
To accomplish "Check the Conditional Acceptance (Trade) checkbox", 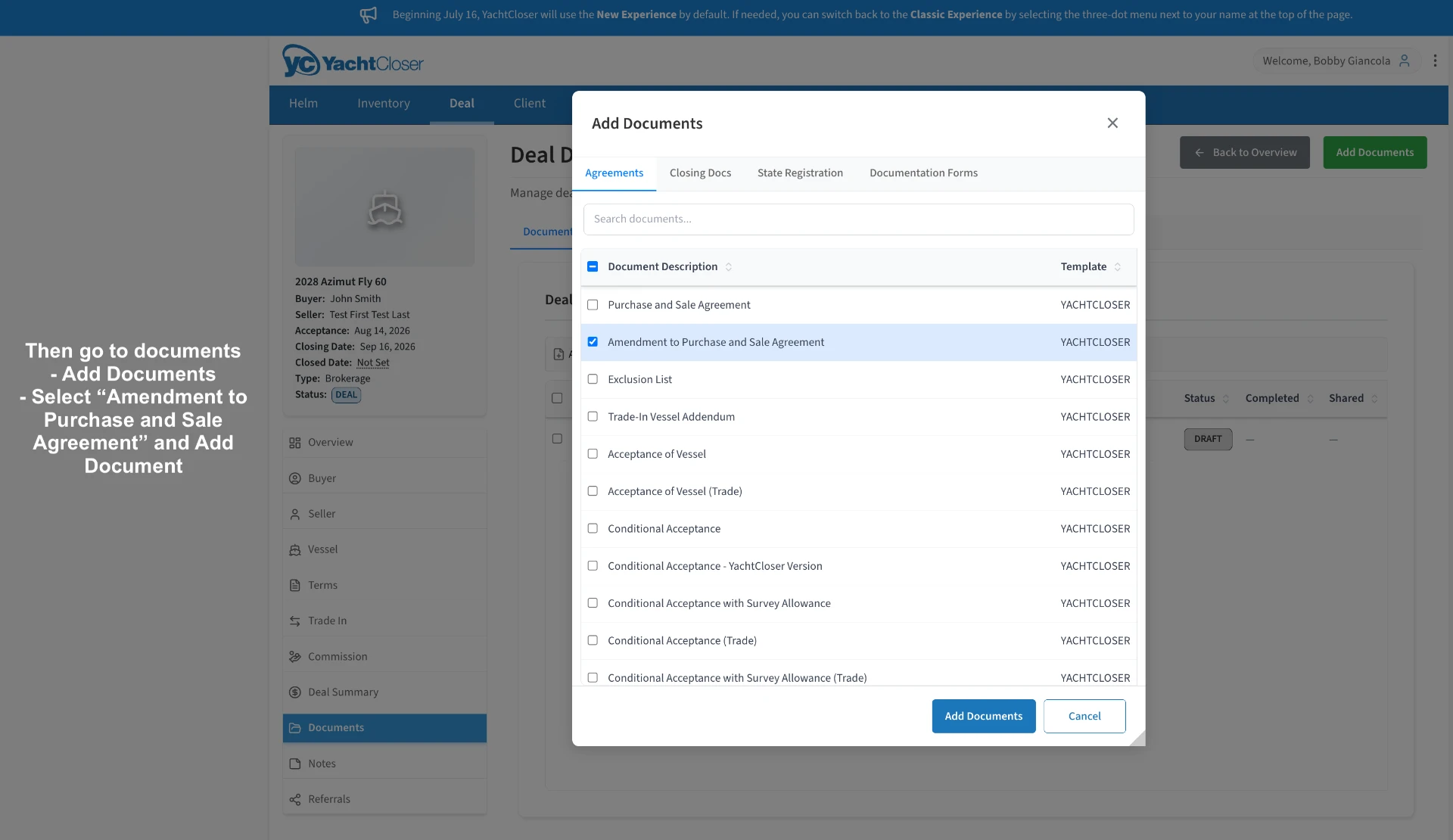I will 593,640.
